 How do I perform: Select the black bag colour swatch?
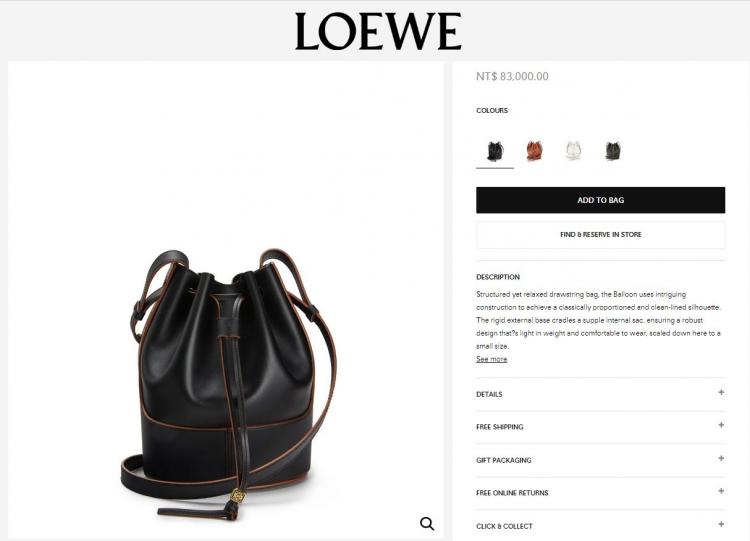click(495, 150)
